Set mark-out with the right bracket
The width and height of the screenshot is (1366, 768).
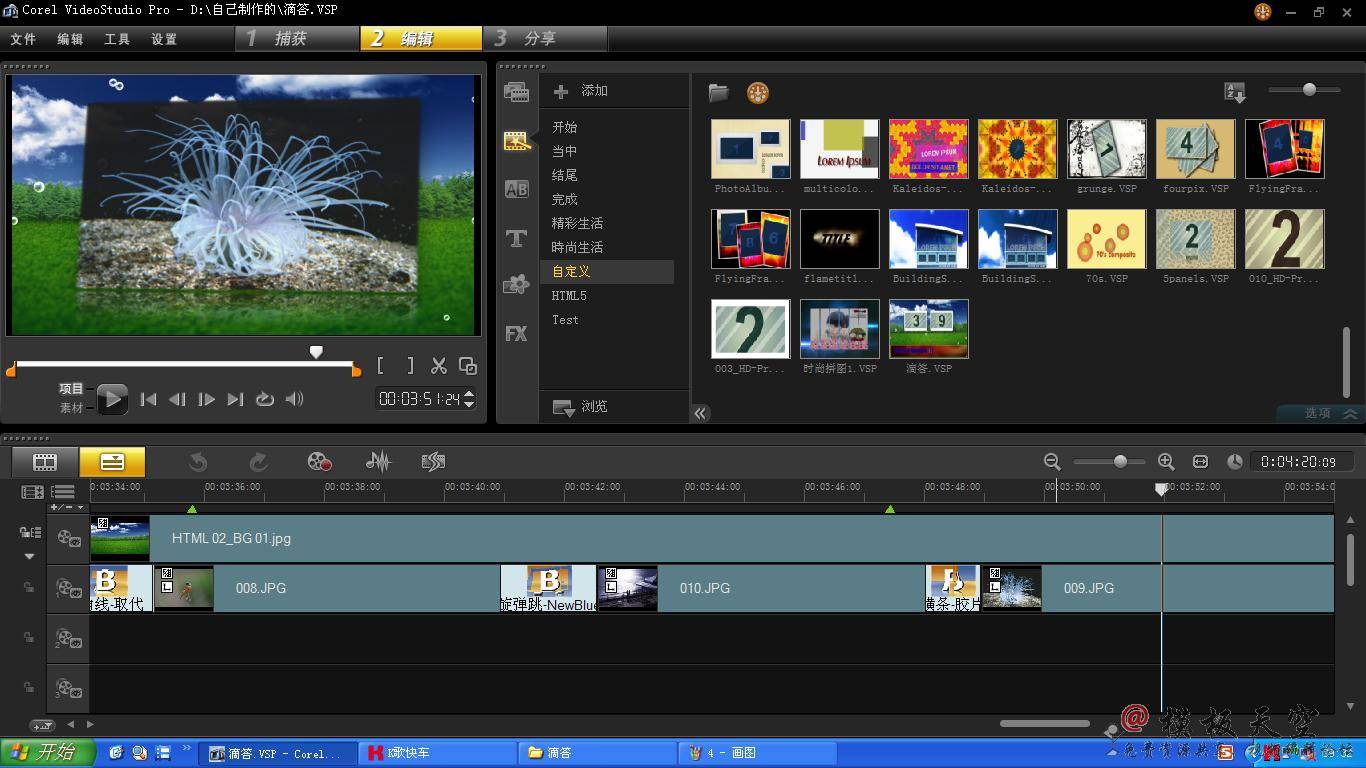pyautogui.click(x=409, y=366)
